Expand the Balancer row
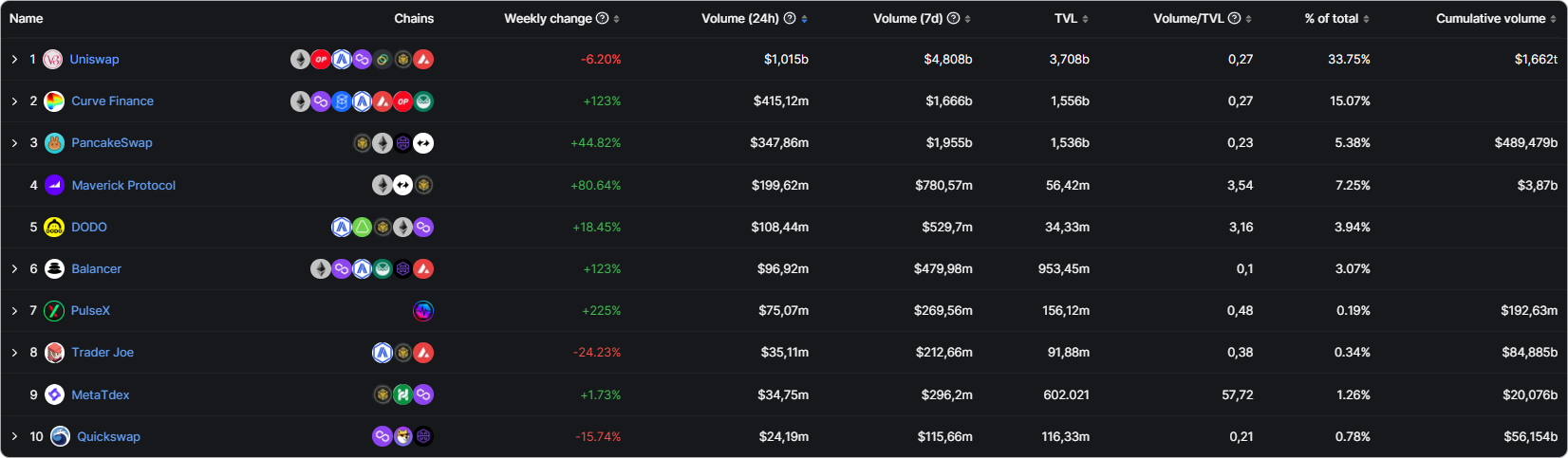1568x458 pixels. 15,269
